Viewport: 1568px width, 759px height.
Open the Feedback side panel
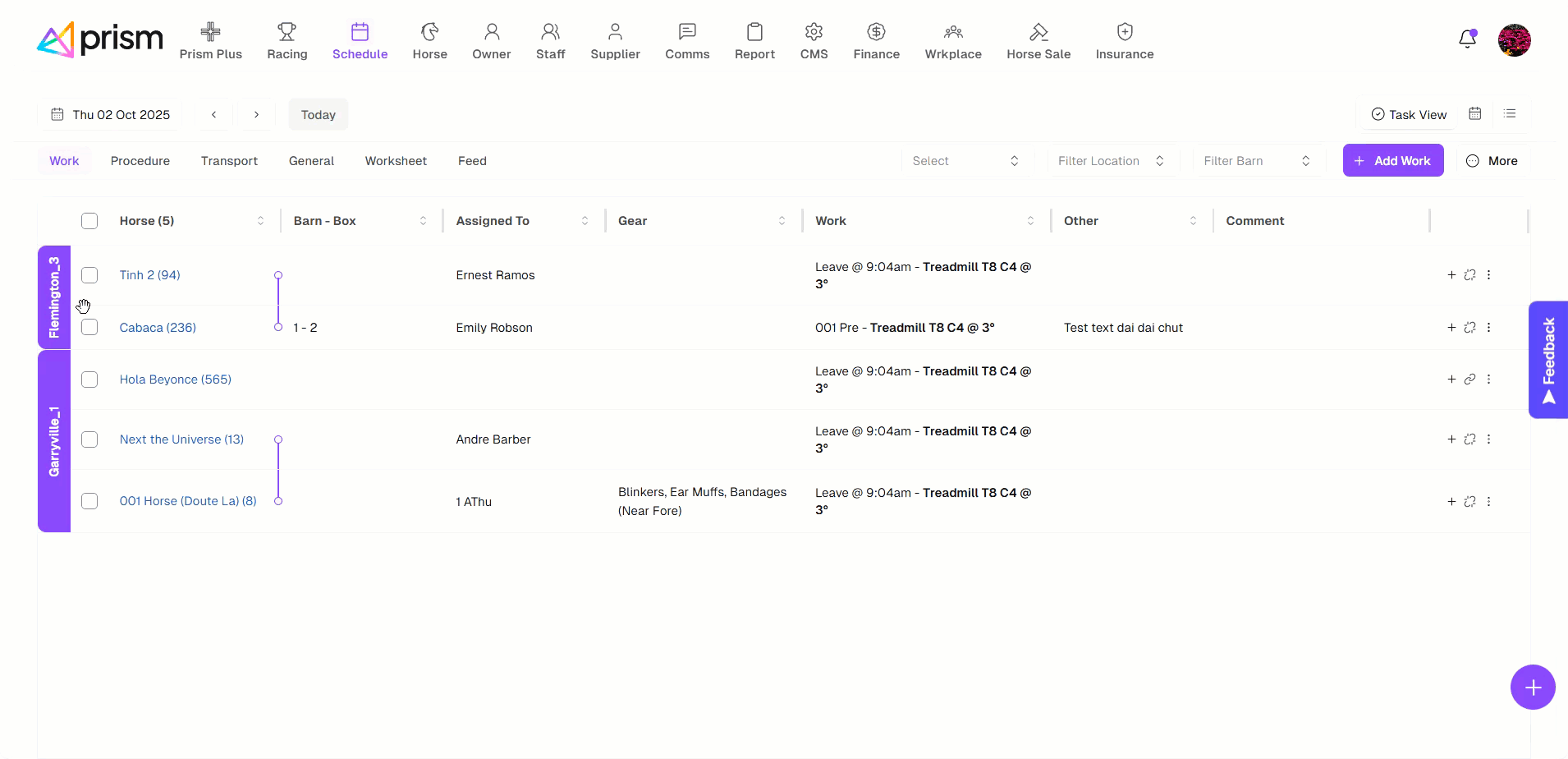point(1548,360)
